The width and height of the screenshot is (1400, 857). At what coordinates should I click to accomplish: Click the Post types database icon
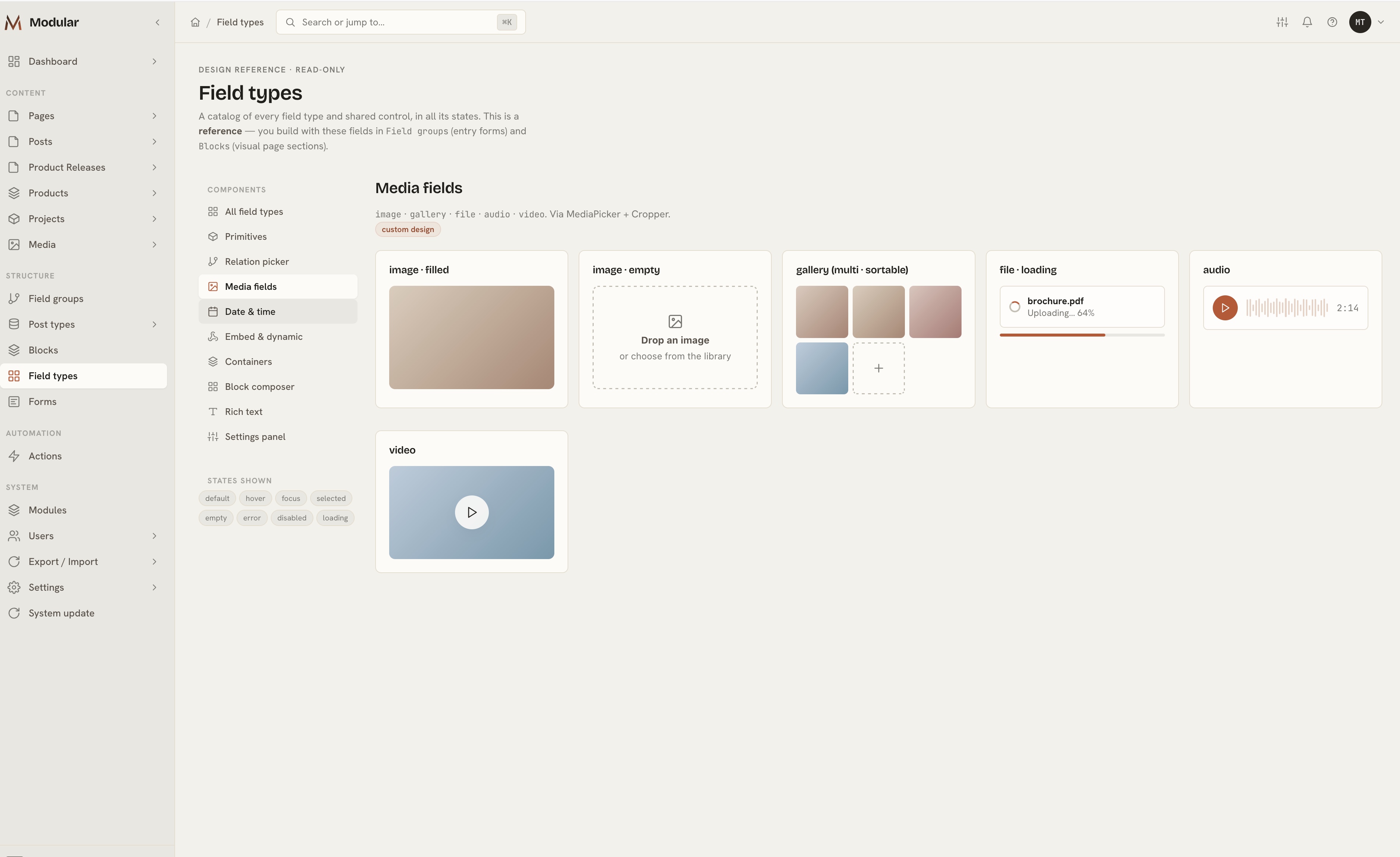point(14,324)
